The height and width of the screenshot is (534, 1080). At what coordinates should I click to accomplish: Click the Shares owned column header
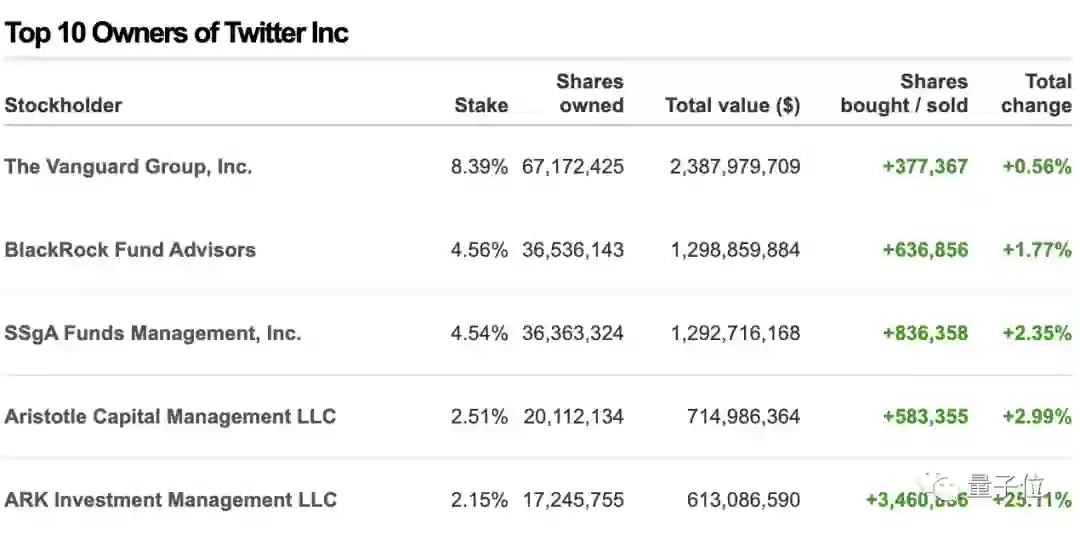pyautogui.click(x=590, y=94)
